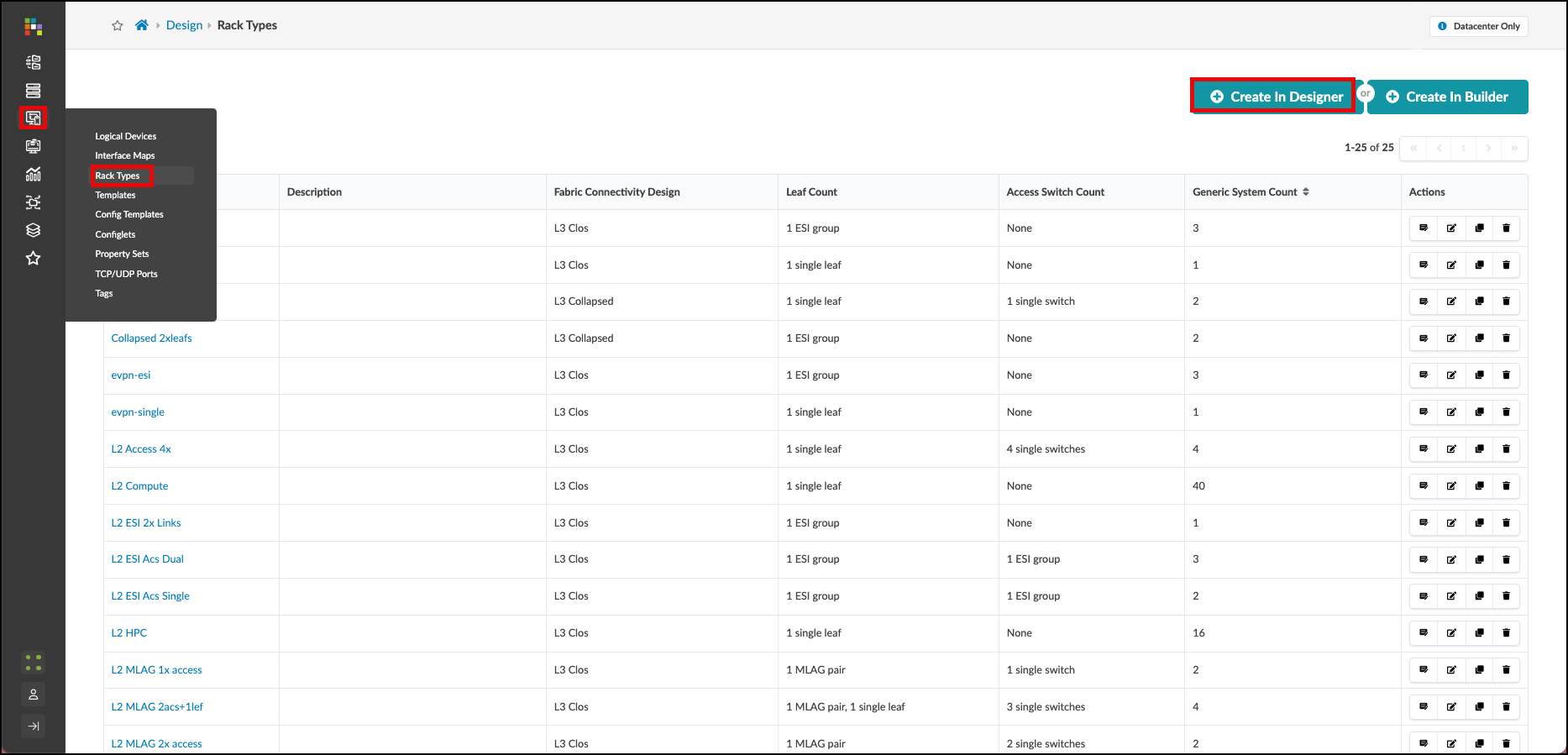The width and height of the screenshot is (1568, 755).
Task: Click the Blueprints icon in the sidebar
Action: point(33,62)
